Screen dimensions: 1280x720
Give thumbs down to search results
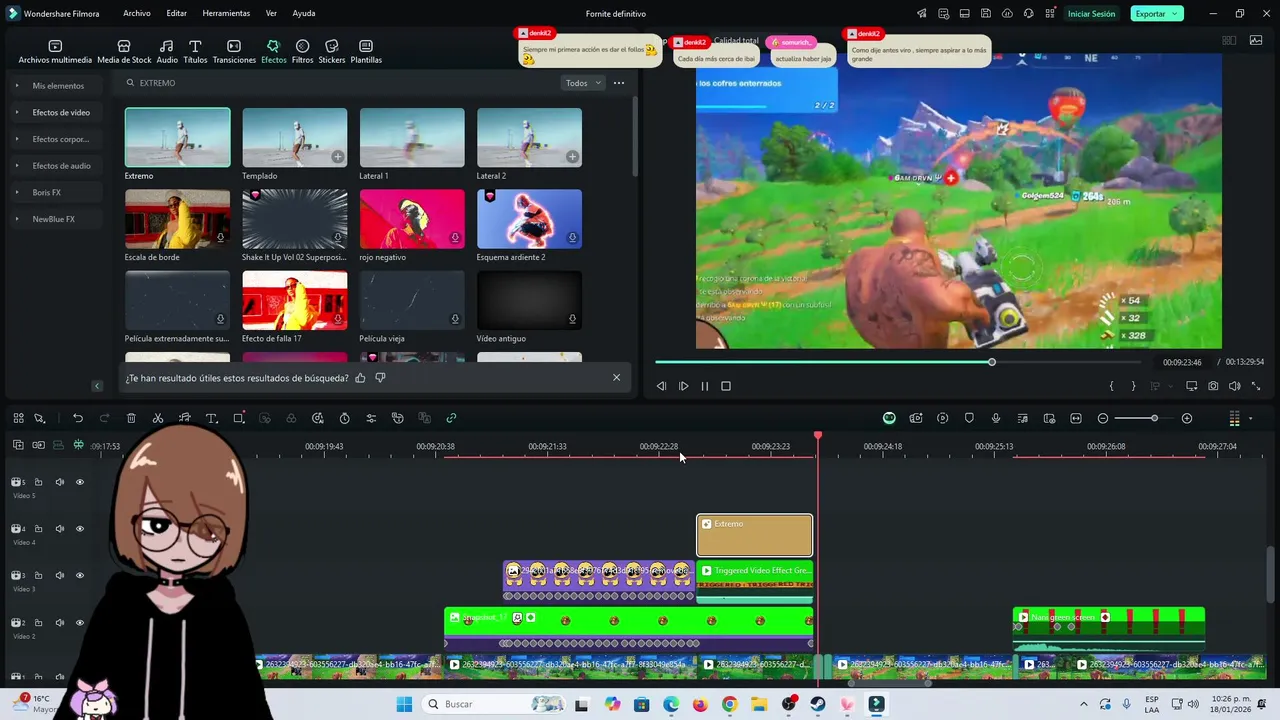tap(380, 378)
